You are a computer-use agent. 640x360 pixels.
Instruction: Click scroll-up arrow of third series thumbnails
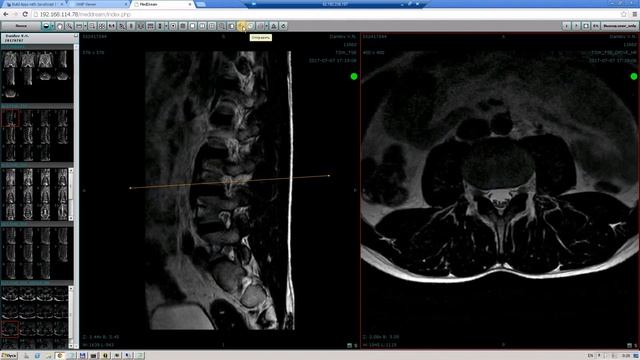click(71, 171)
